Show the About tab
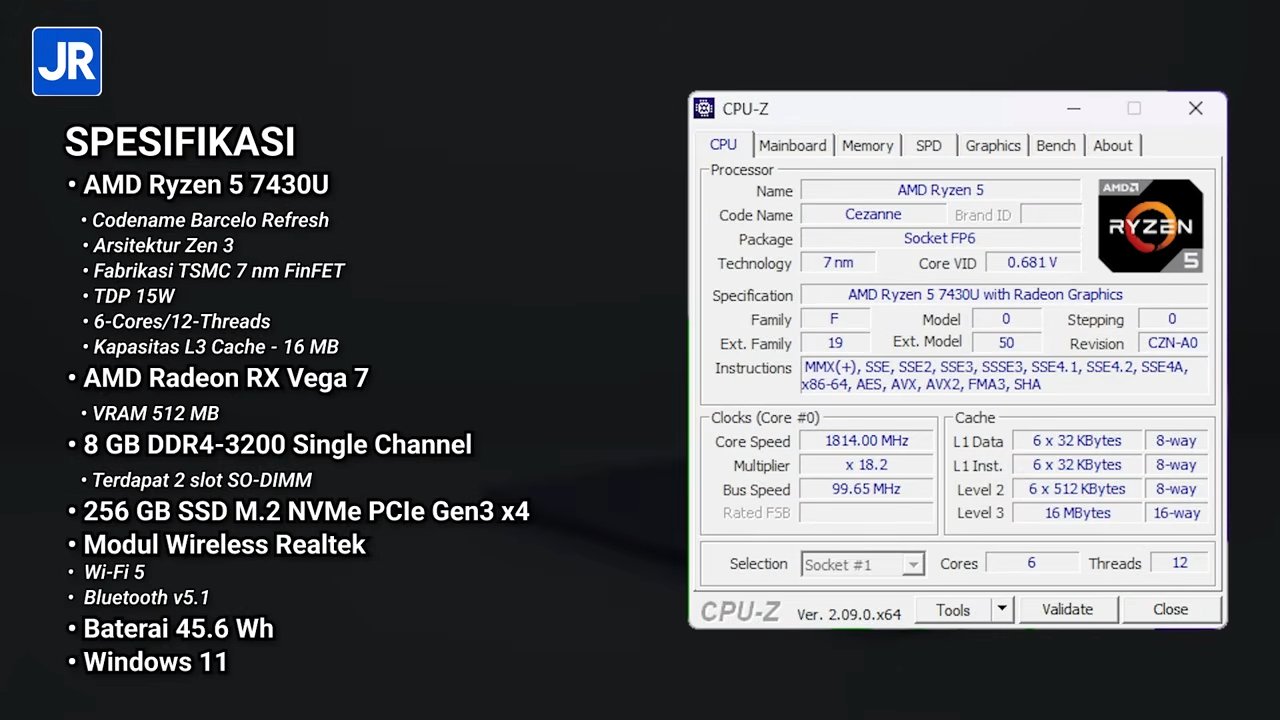The height and width of the screenshot is (720, 1280). click(1112, 146)
